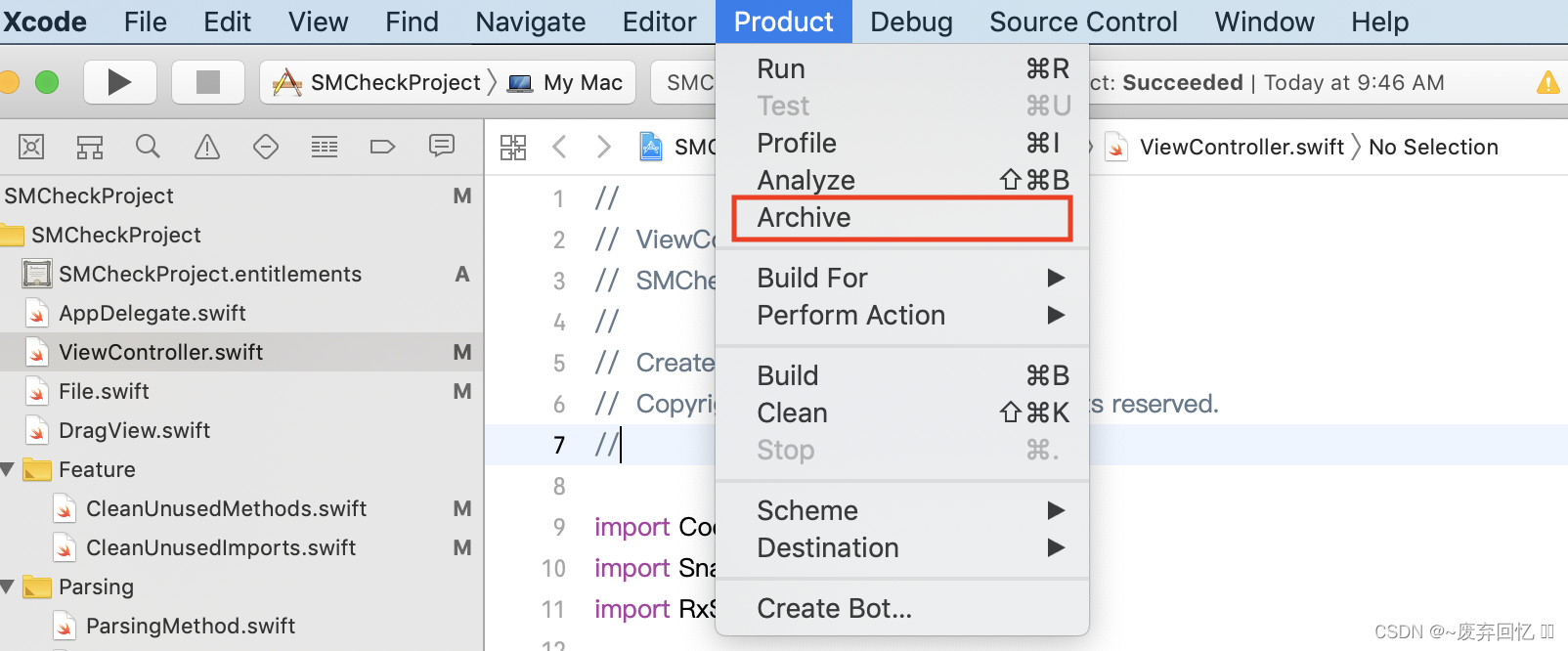Click the Run play button in toolbar
The height and width of the screenshot is (651, 1568).
point(119,82)
